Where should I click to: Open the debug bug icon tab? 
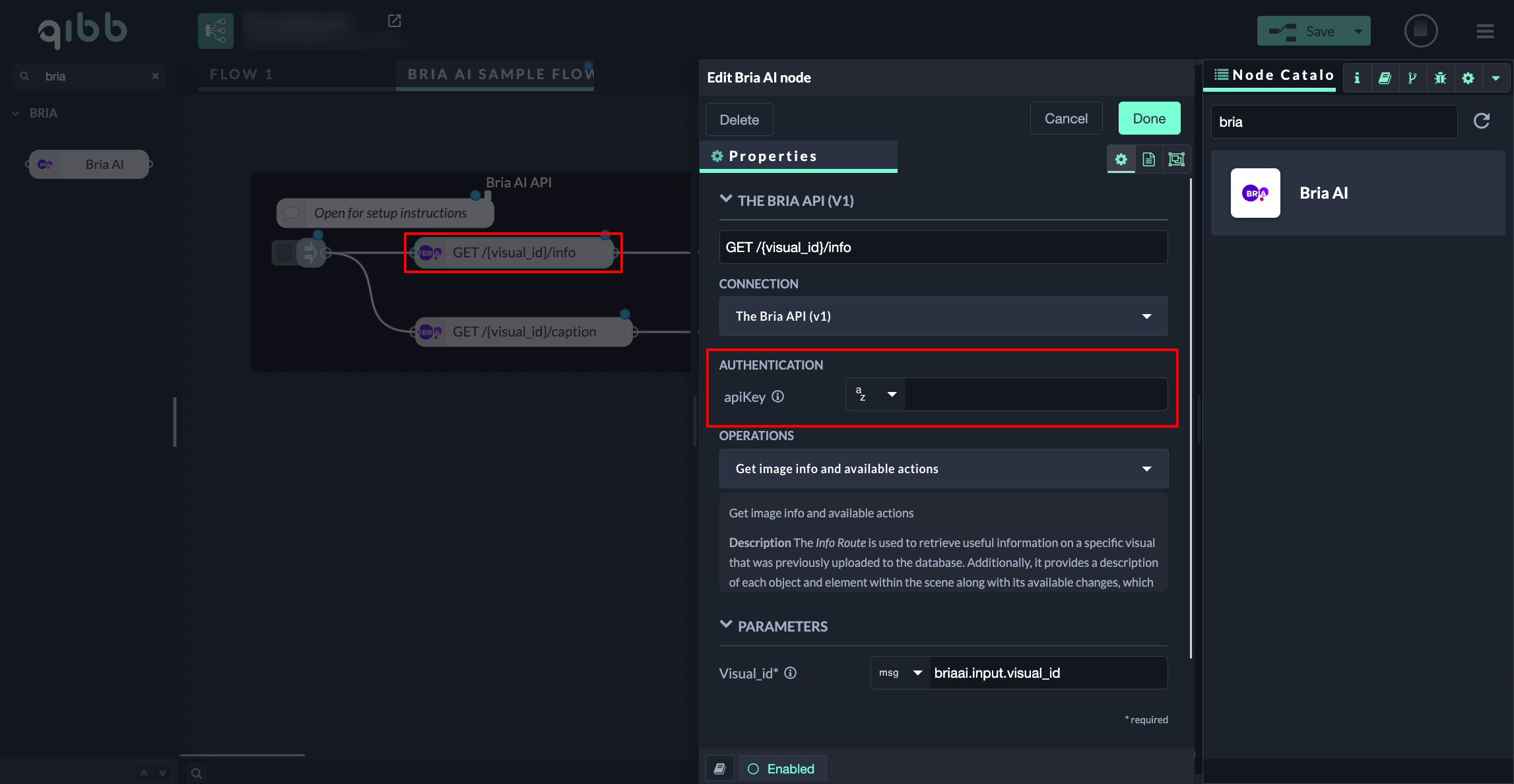tap(1440, 78)
